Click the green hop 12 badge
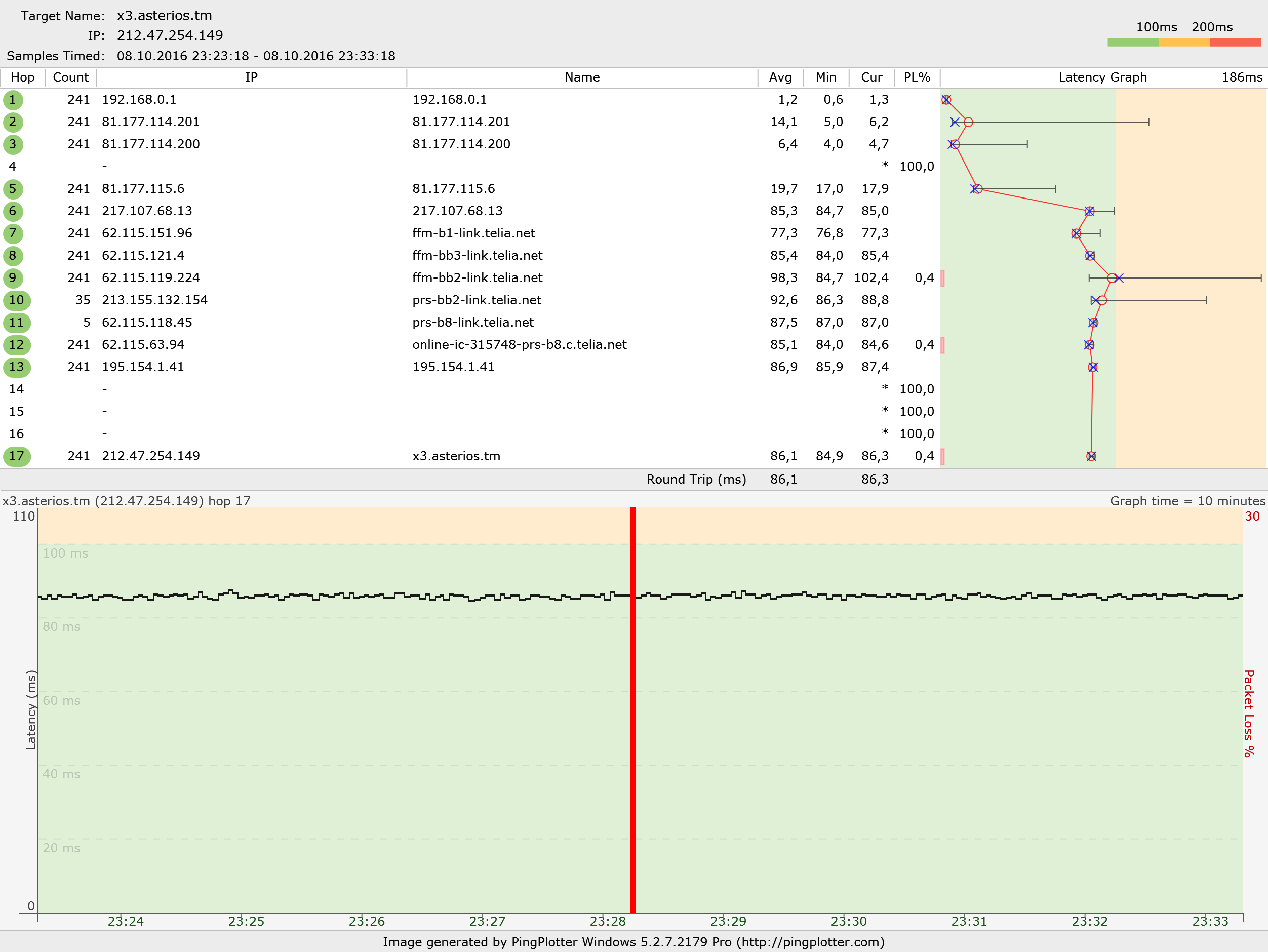 pos(17,345)
